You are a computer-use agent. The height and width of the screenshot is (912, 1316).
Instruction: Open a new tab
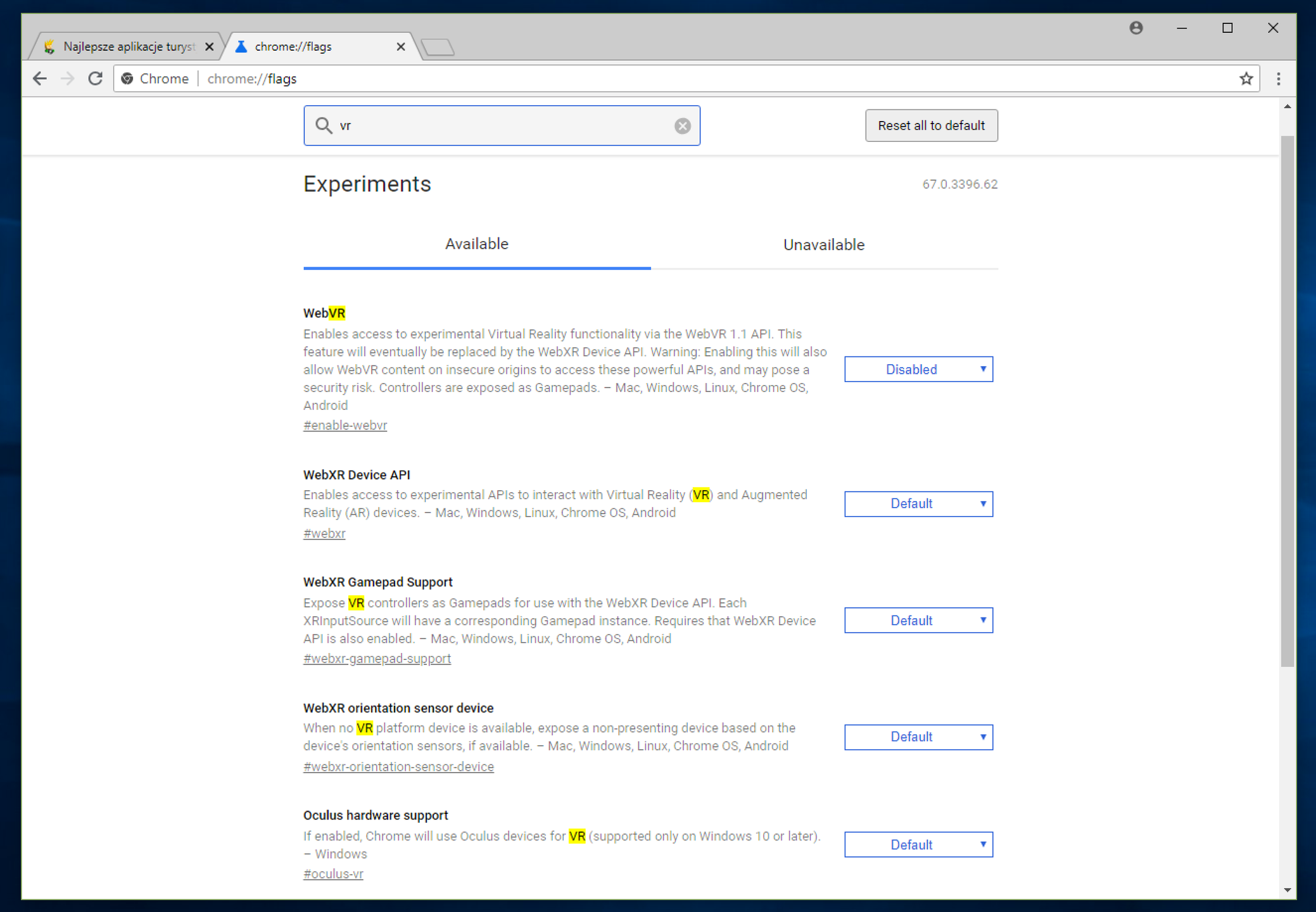click(x=438, y=47)
